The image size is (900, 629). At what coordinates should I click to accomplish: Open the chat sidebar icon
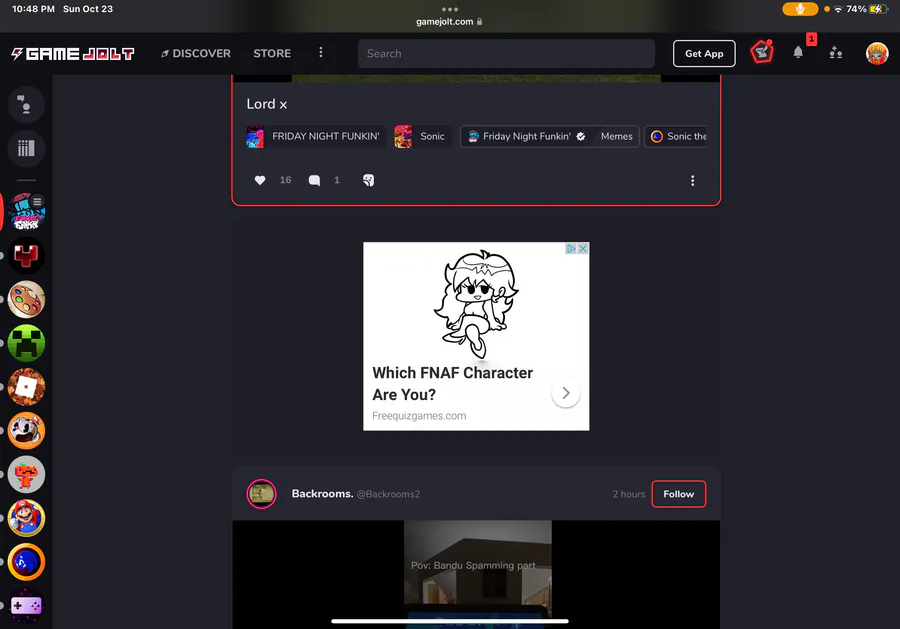coord(26,105)
